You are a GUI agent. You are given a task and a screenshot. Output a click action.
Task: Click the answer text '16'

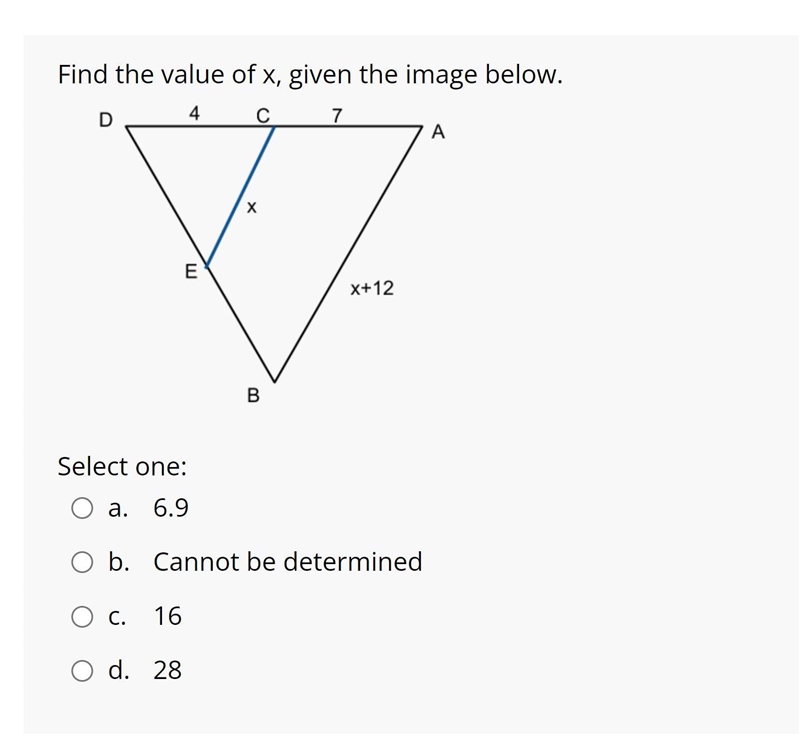click(167, 616)
